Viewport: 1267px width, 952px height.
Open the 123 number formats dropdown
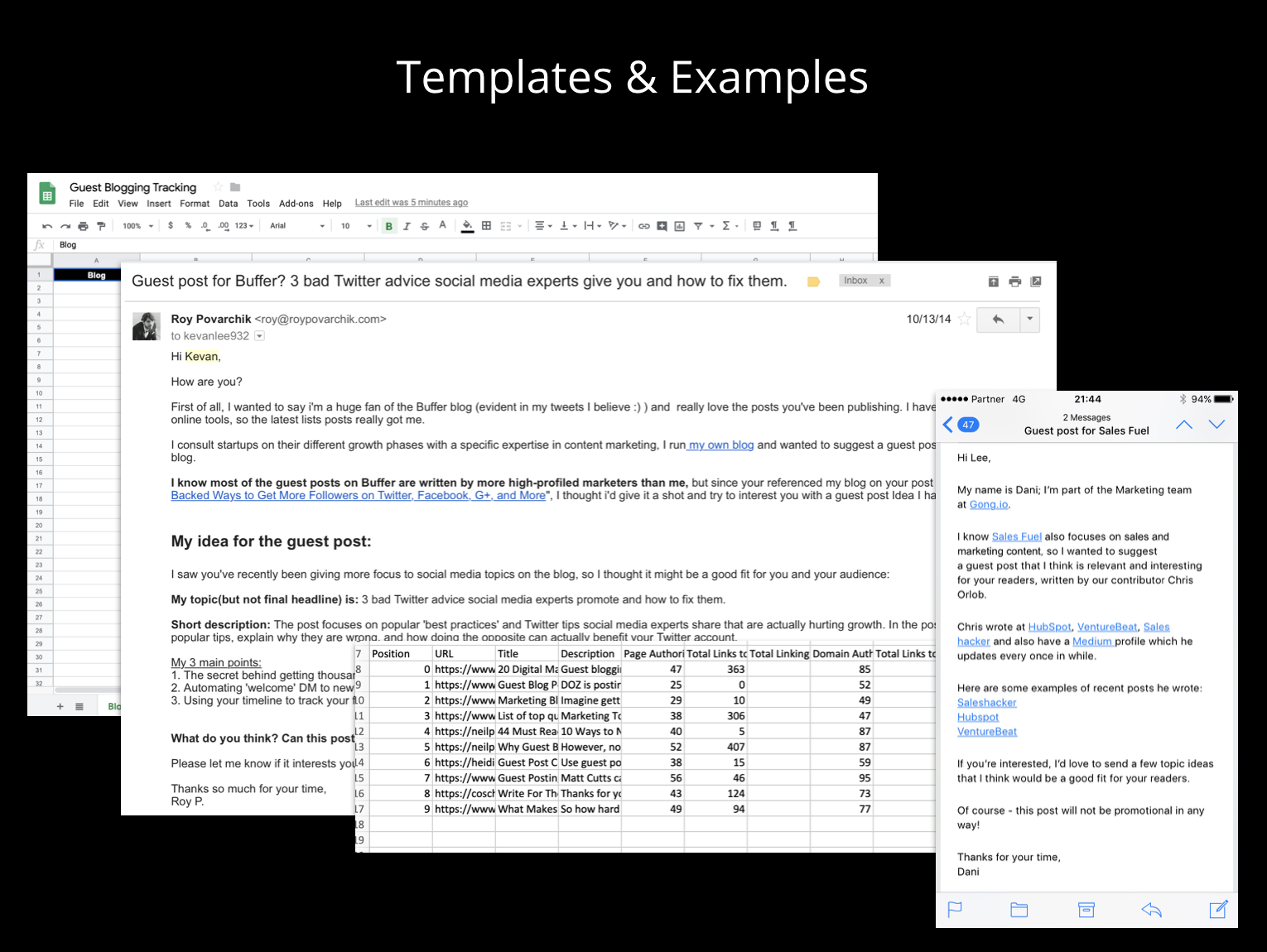coord(244,226)
